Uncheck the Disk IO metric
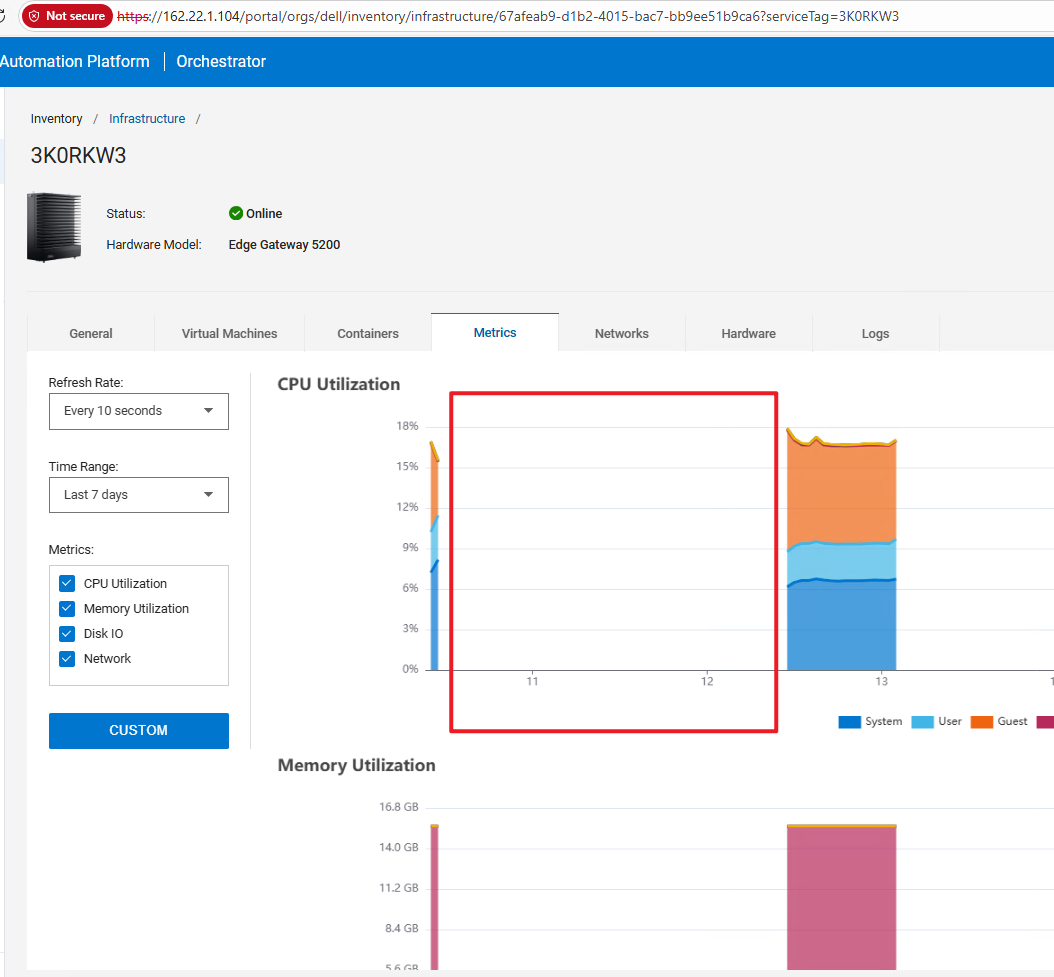 click(66, 633)
